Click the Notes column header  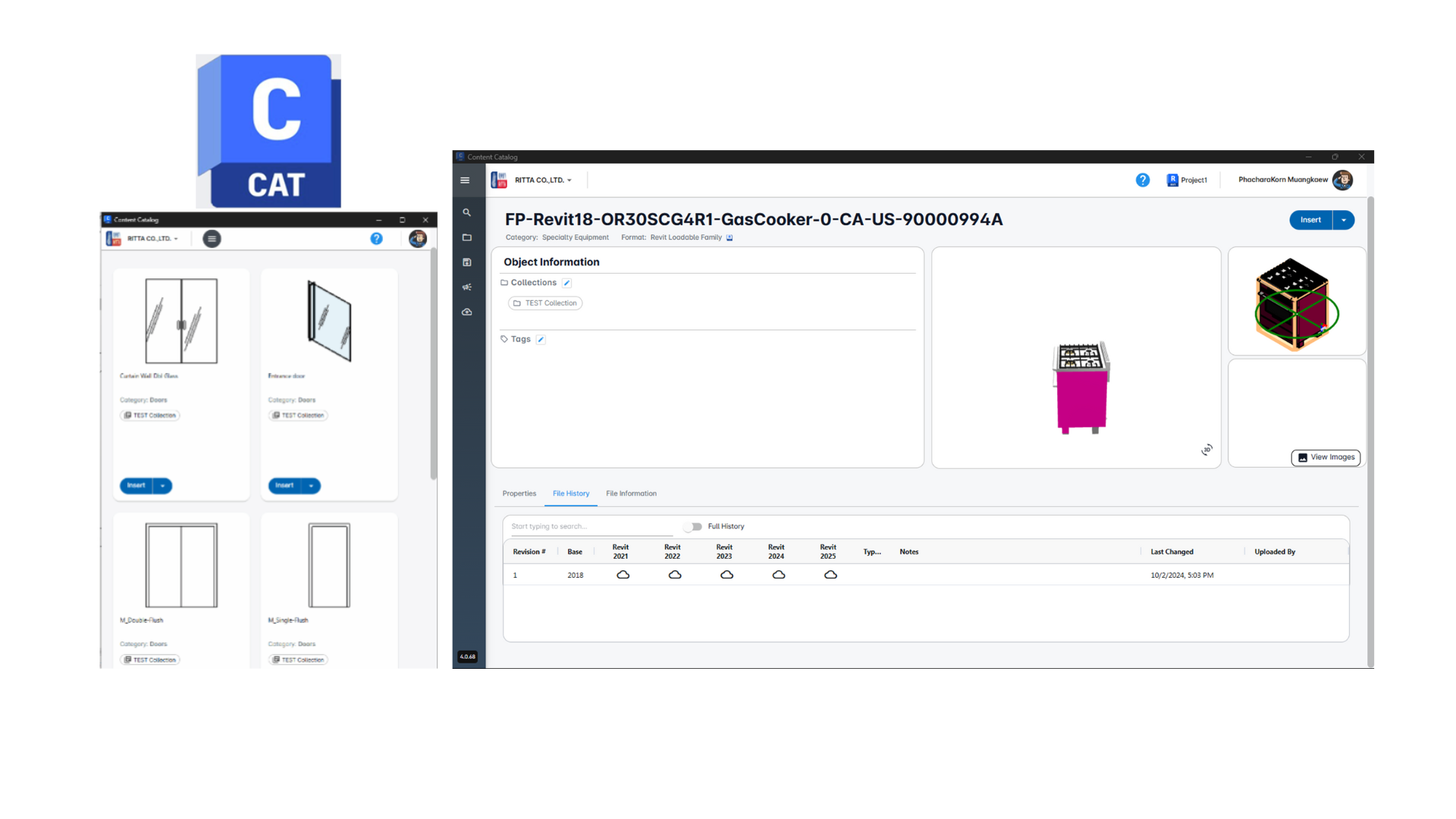[x=908, y=552]
